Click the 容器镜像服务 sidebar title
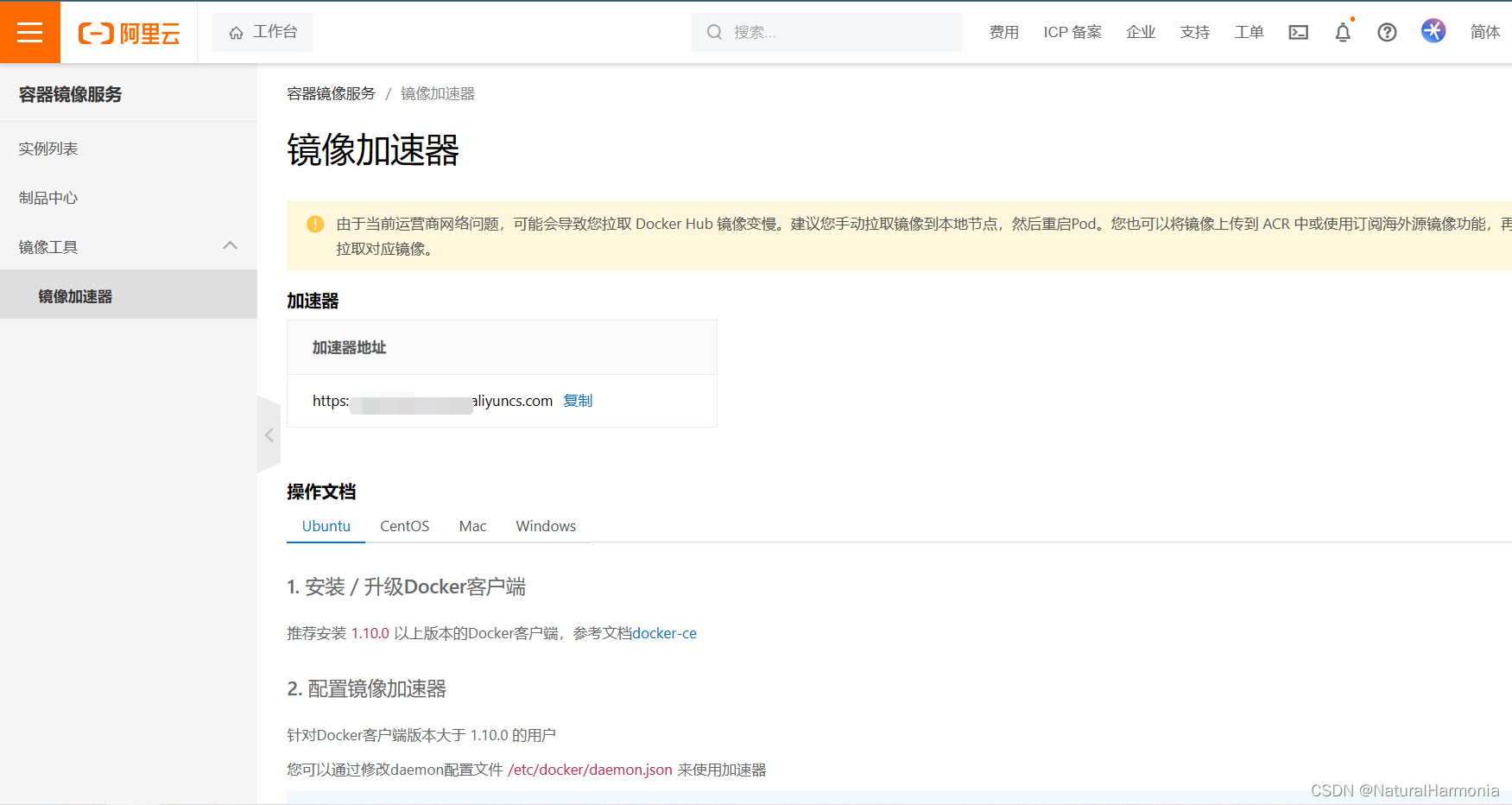 coord(71,94)
